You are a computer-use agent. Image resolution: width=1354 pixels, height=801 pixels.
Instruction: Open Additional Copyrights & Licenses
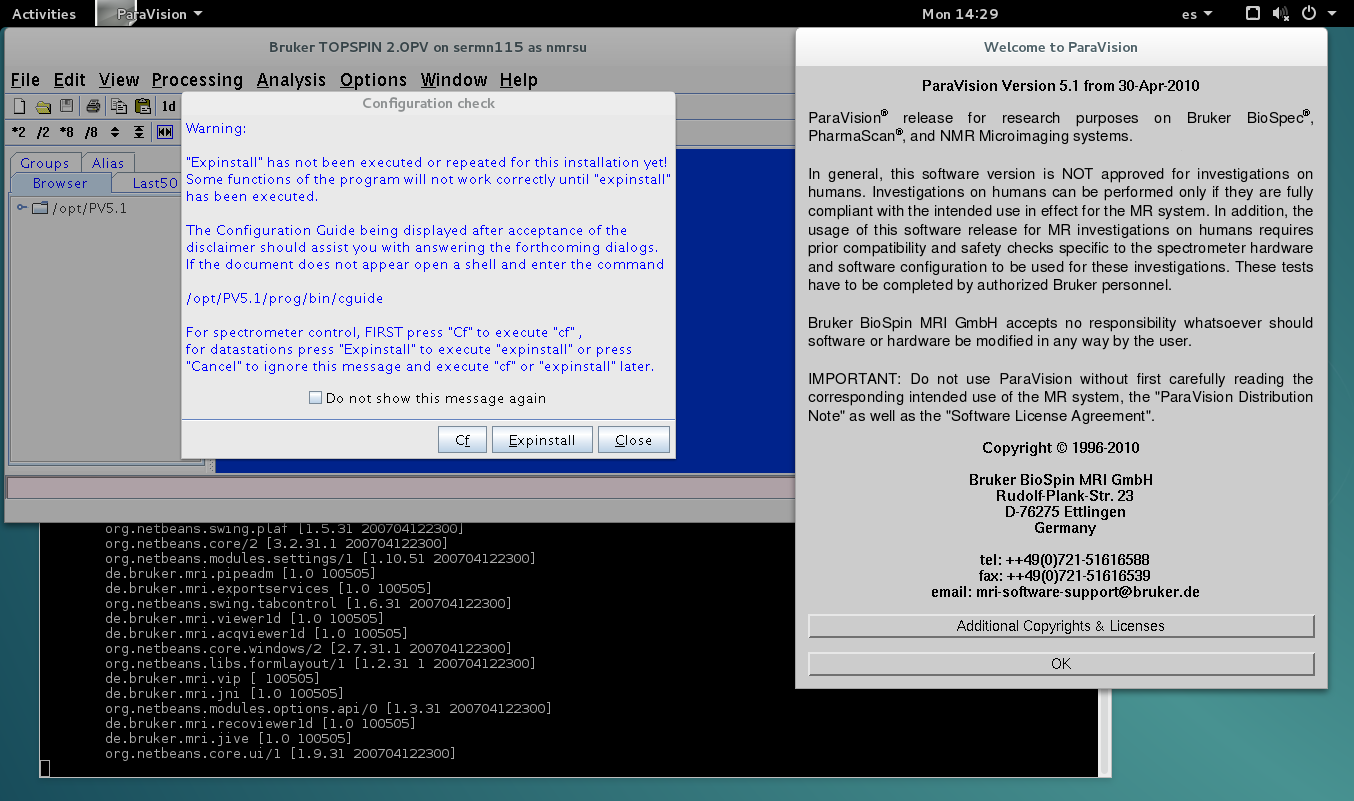point(1061,626)
